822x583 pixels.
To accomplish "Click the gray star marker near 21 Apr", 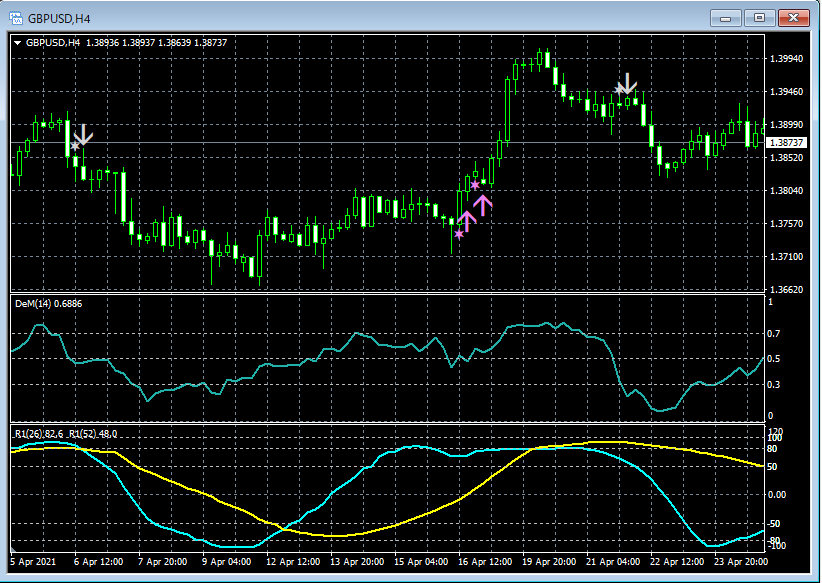I will pyautogui.click(x=619, y=91).
